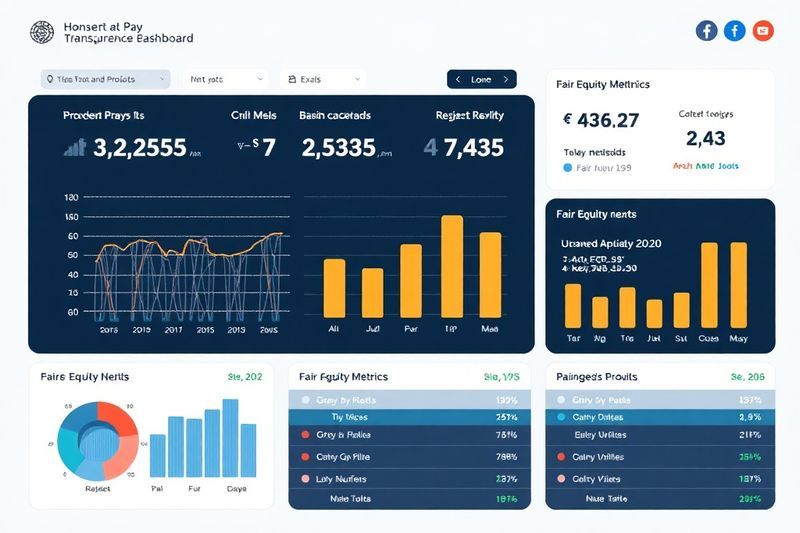Click the red mail icon in the header
This screenshot has height=533, width=800.
pos(763,31)
